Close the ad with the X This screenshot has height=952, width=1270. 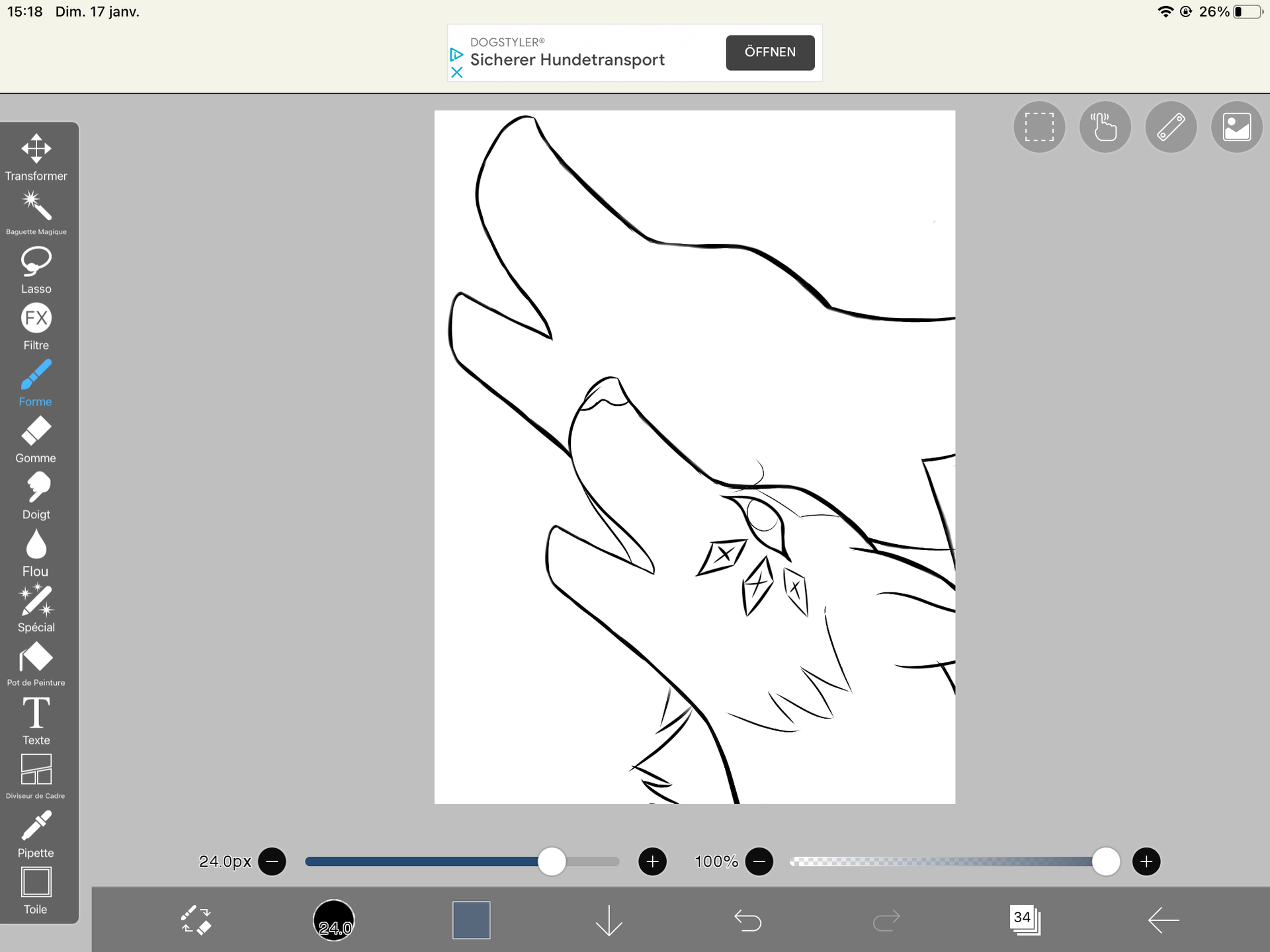tap(456, 72)
